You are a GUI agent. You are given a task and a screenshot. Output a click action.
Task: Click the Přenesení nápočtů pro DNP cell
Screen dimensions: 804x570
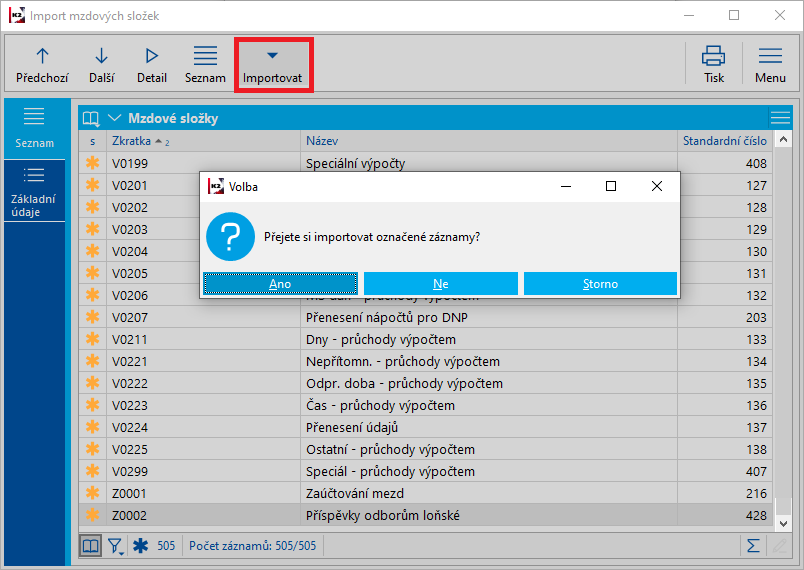(x=489, y=317)
